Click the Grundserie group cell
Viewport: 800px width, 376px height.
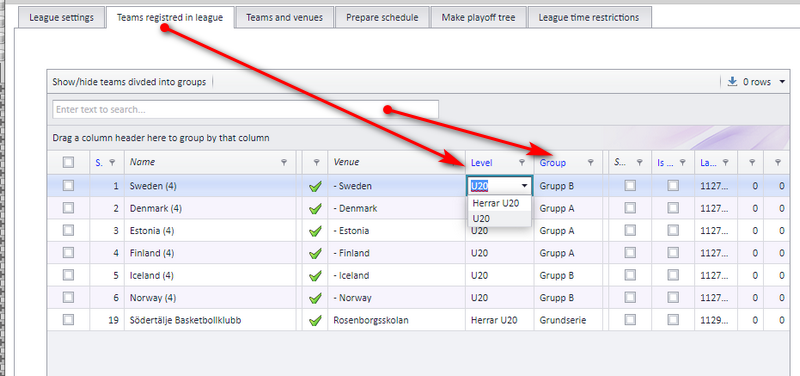pyautogui.click(x=568, y=320)
